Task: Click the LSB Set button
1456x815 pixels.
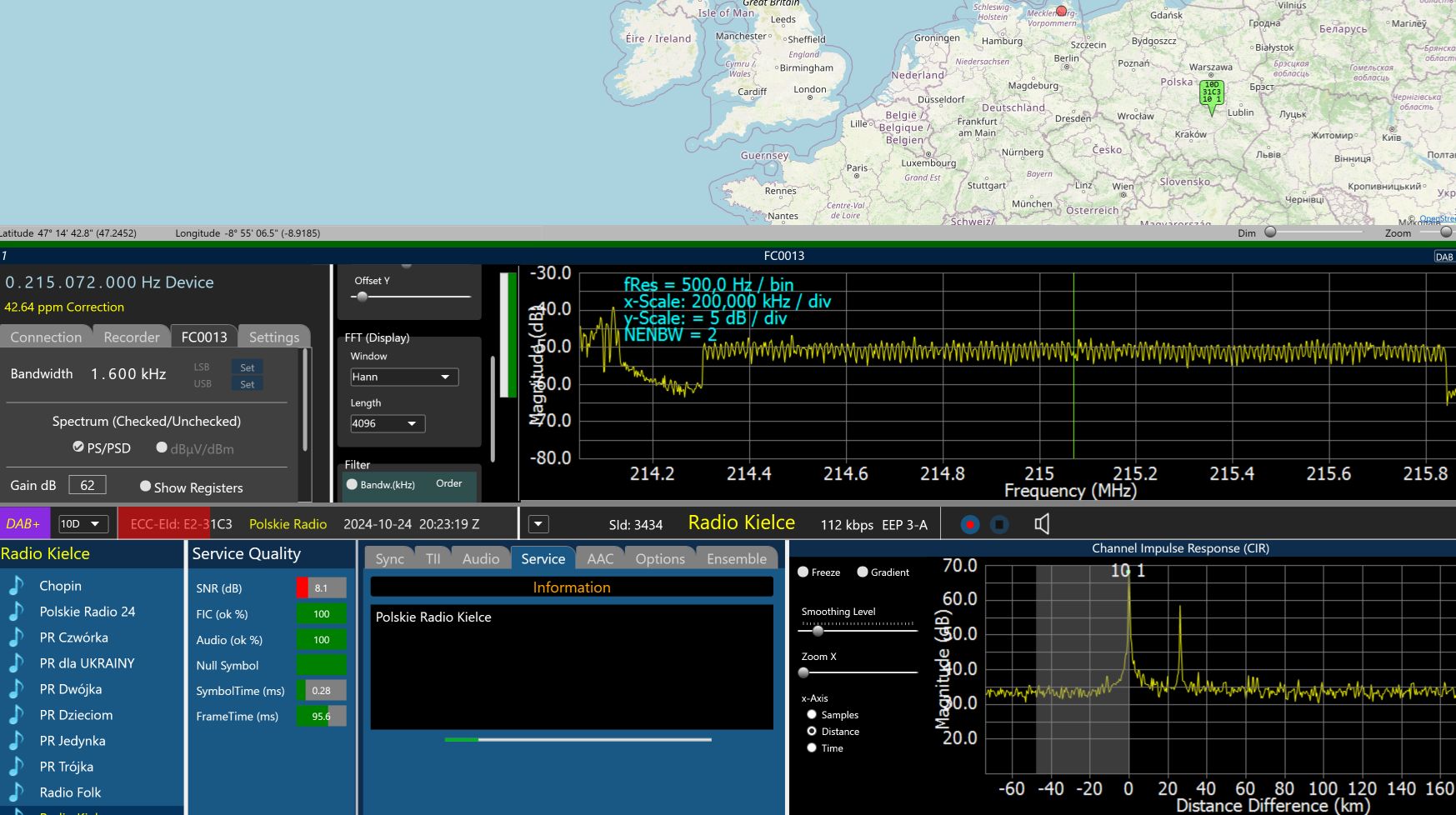Action: click(x=247, y=367)
